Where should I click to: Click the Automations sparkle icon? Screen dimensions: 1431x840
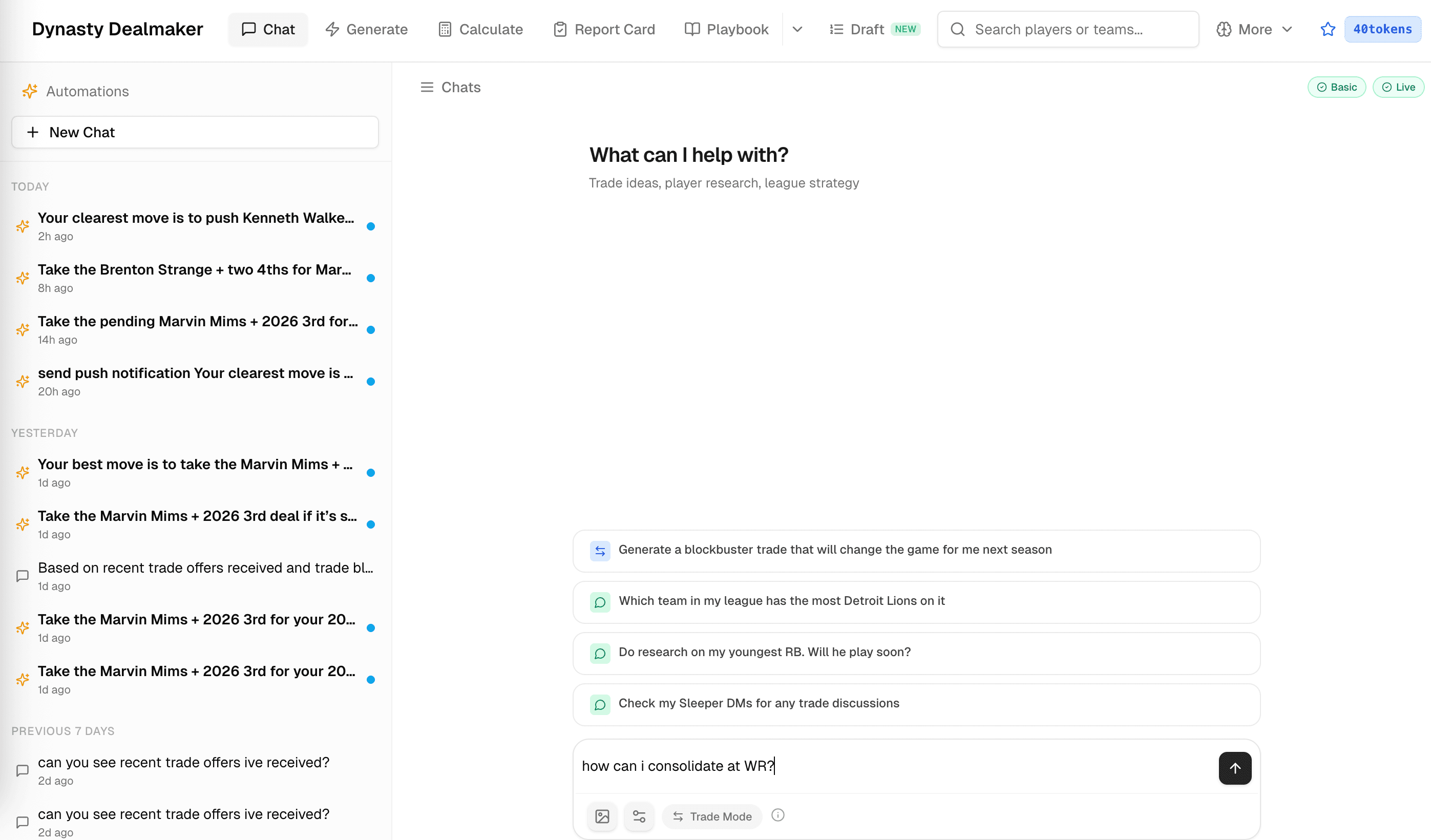click(x=30, y=91)
